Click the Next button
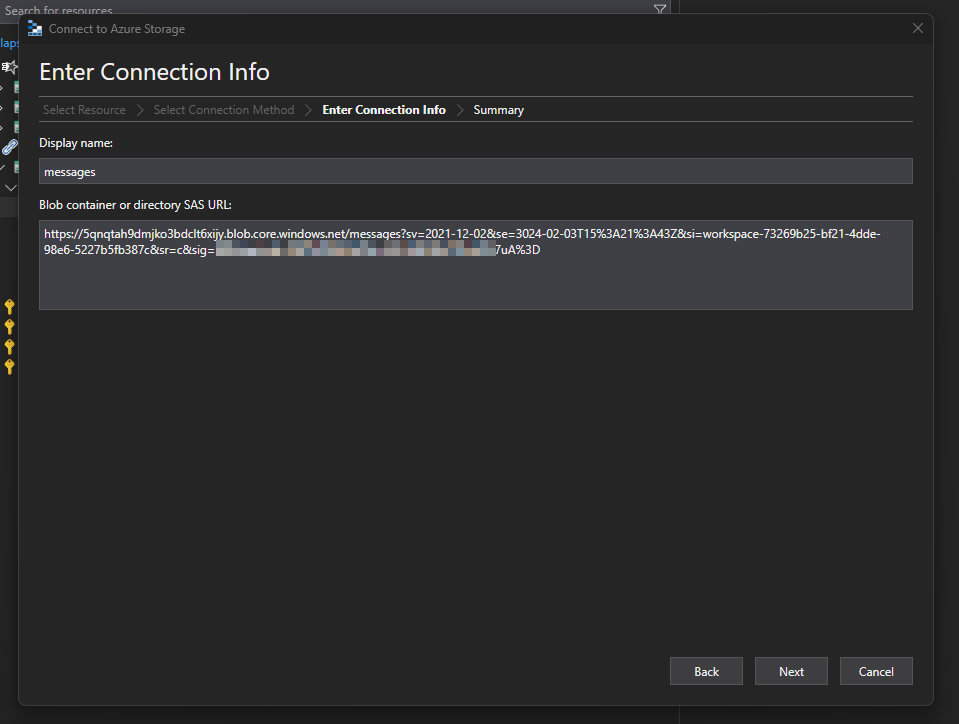 (791, 671)
